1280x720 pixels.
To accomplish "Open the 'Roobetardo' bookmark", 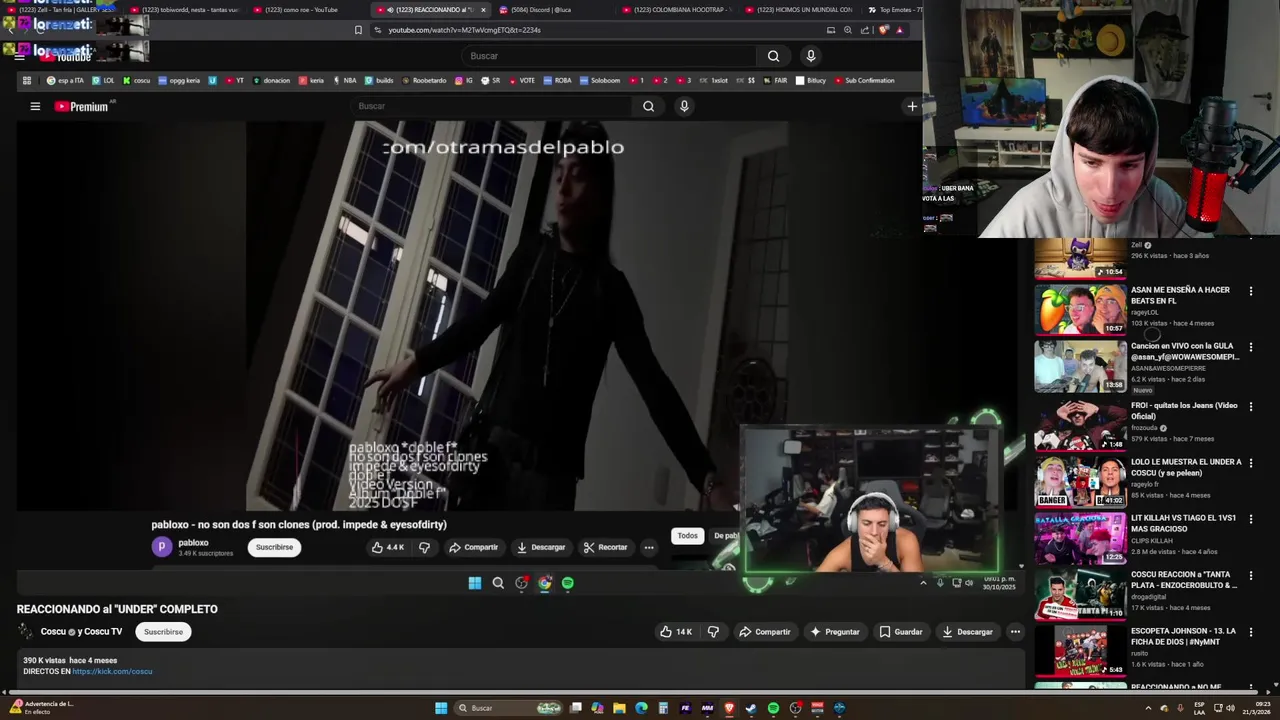I will 424,80.
